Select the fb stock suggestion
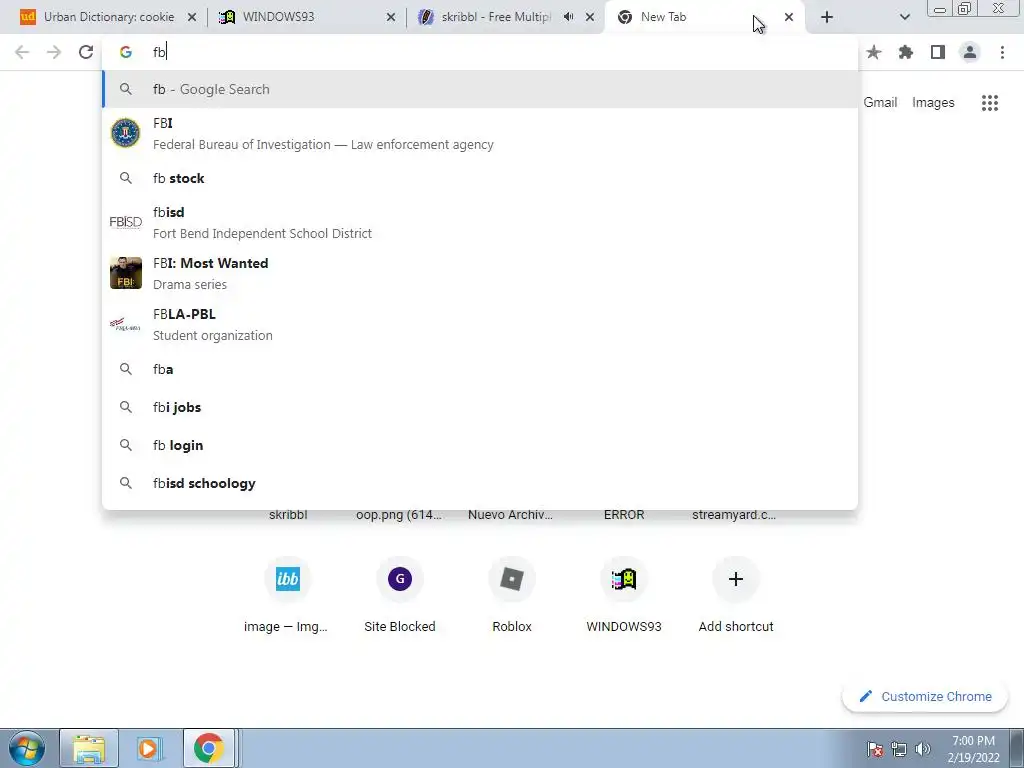This screenshot has width=1024, height=768. 480,178
